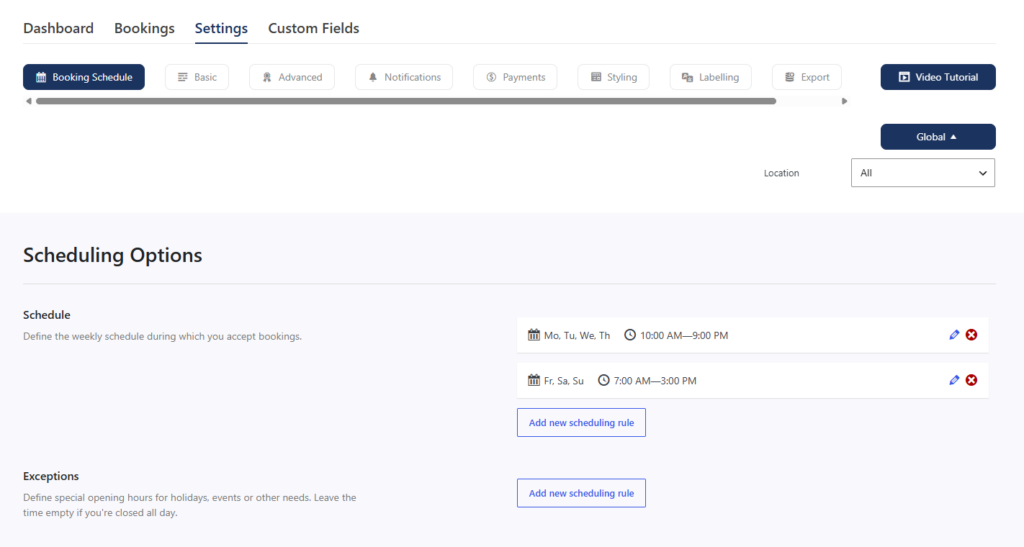Open the Advanced settings section

coord(292,77)
